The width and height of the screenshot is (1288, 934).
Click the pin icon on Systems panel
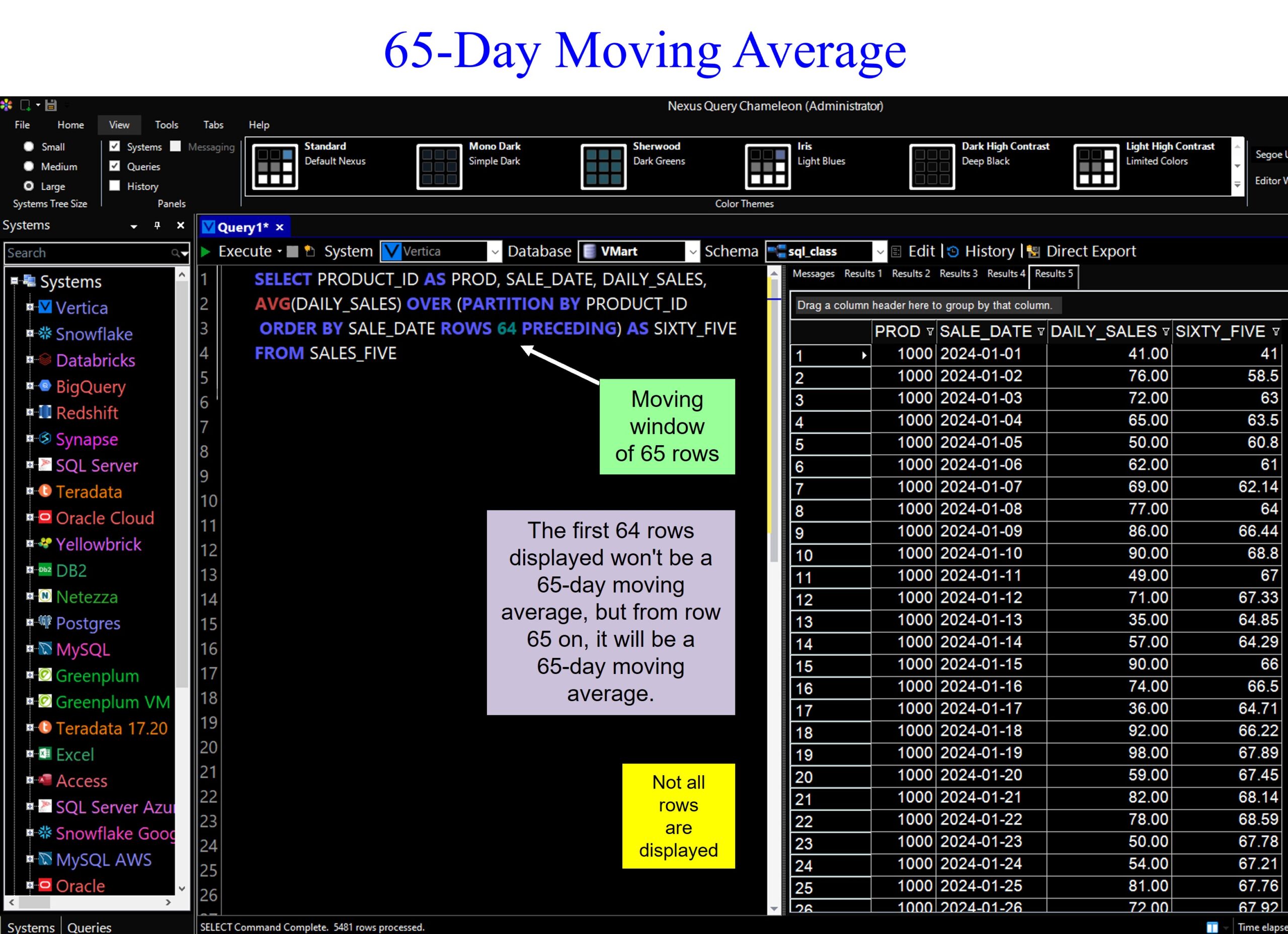click(157, 225)
